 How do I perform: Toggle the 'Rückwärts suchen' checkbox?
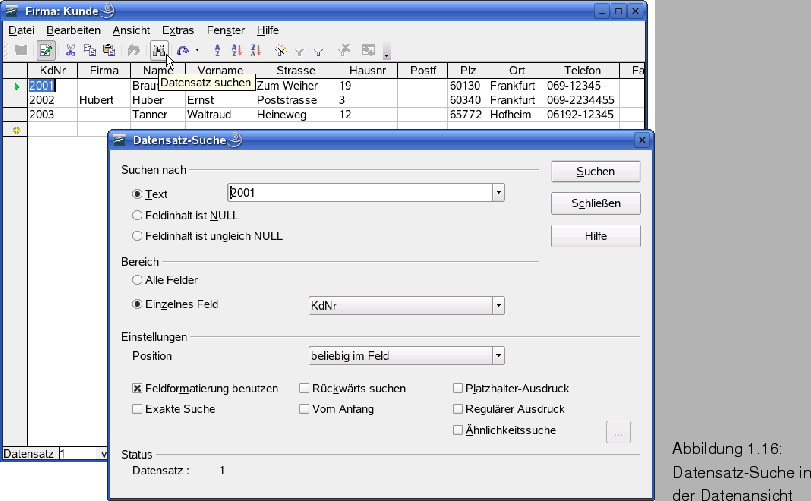click(305, 388)
